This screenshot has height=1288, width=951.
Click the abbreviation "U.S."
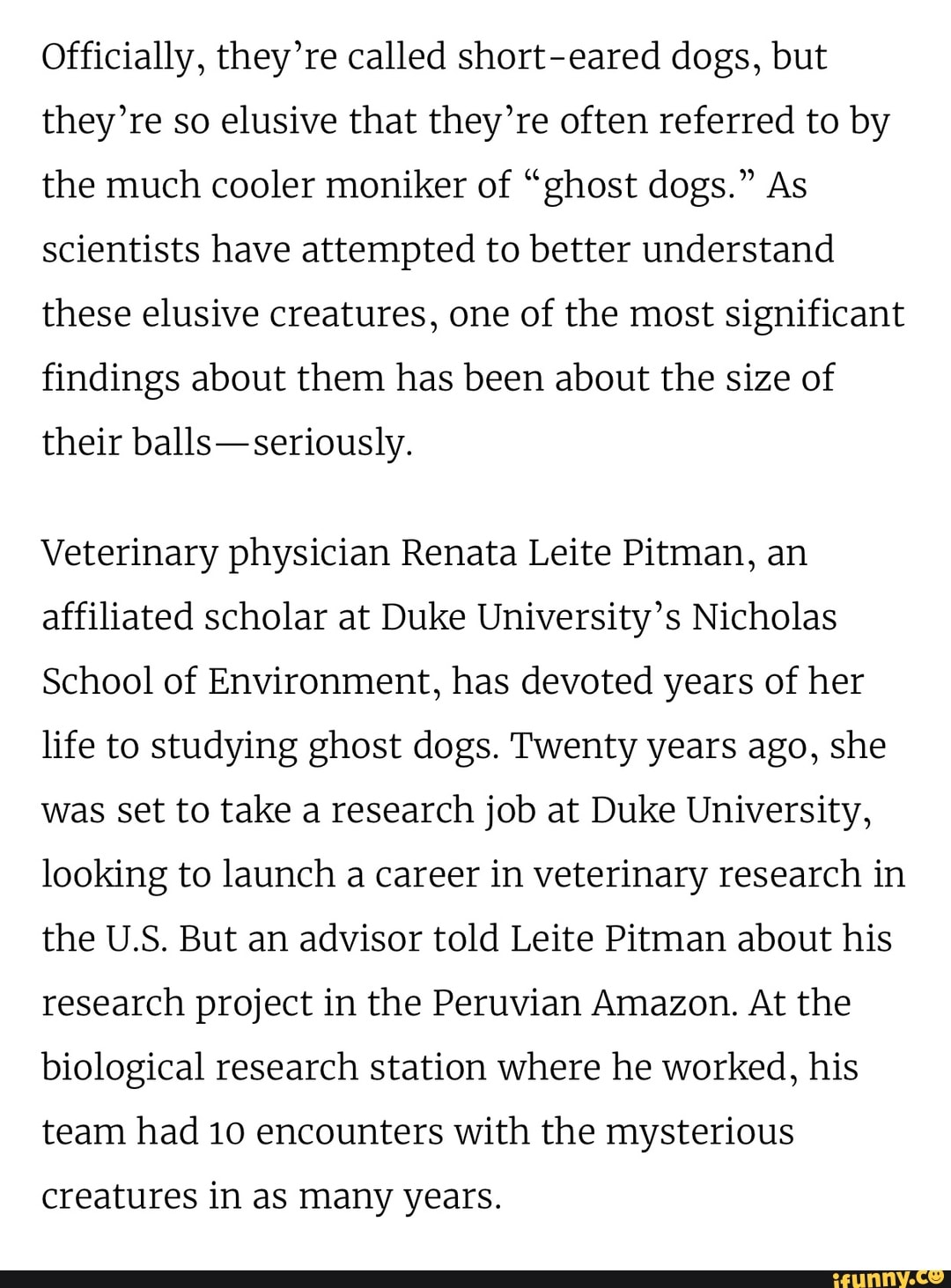coord(142,938)
